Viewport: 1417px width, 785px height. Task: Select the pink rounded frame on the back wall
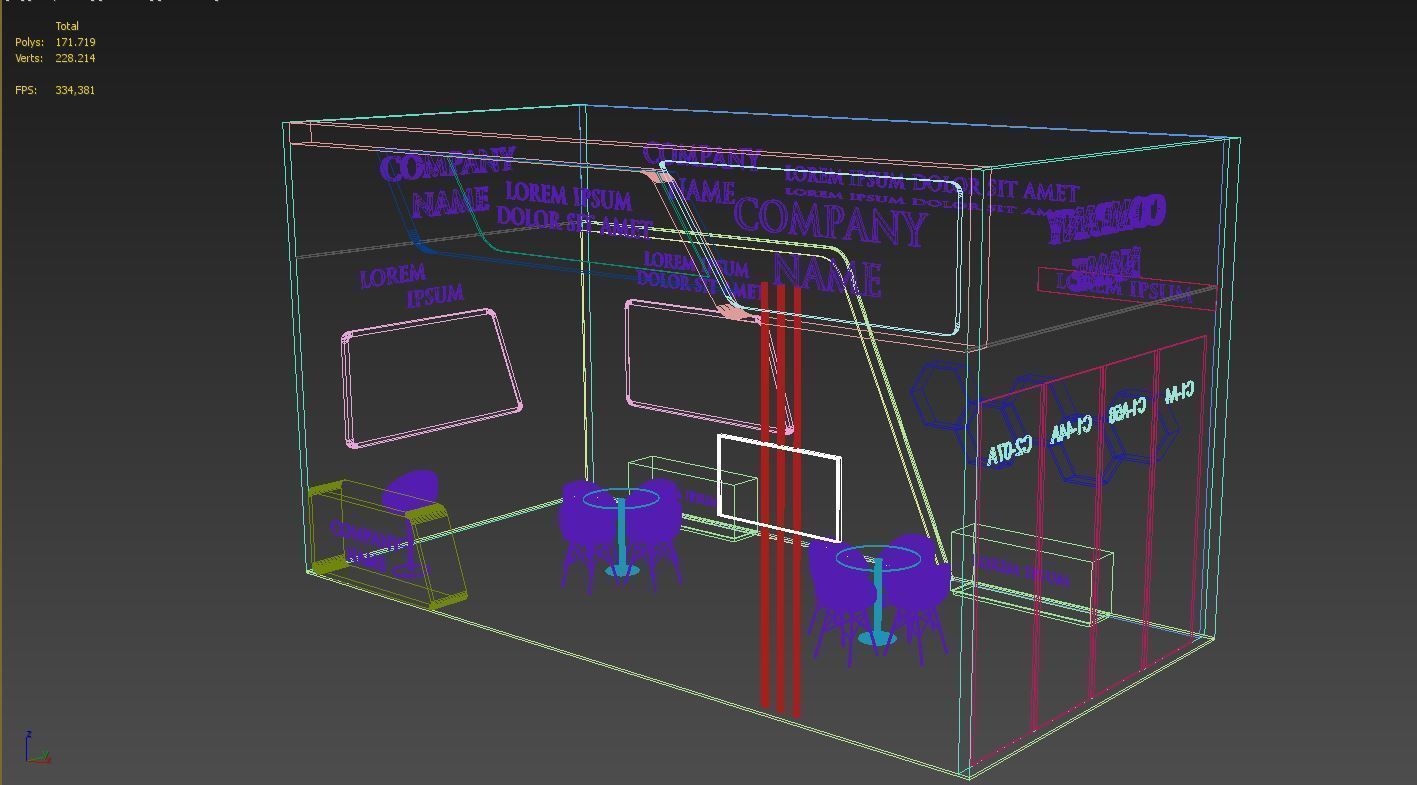pos(710,366)
